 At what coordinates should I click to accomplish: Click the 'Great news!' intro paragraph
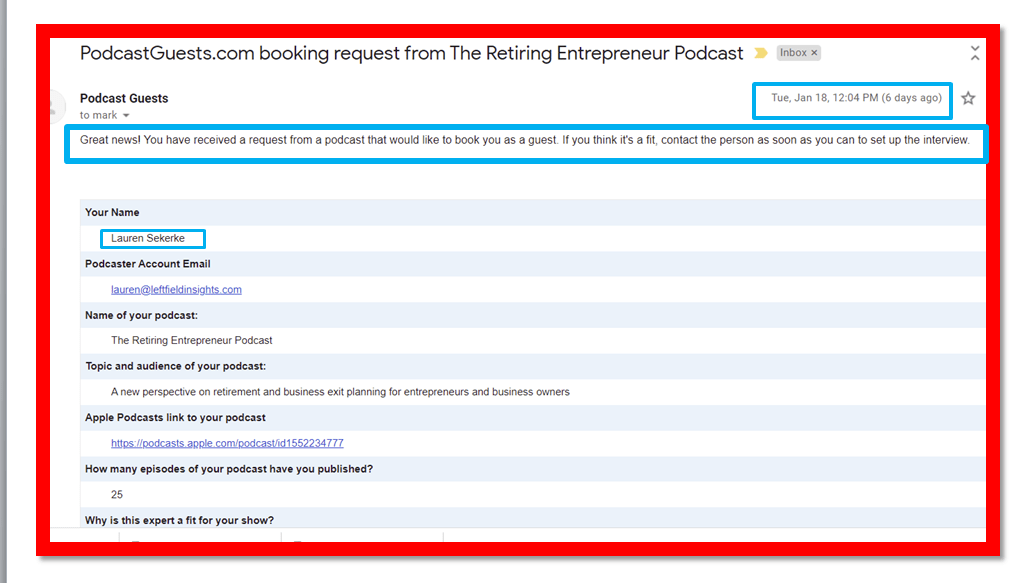[x=524, y=140]
